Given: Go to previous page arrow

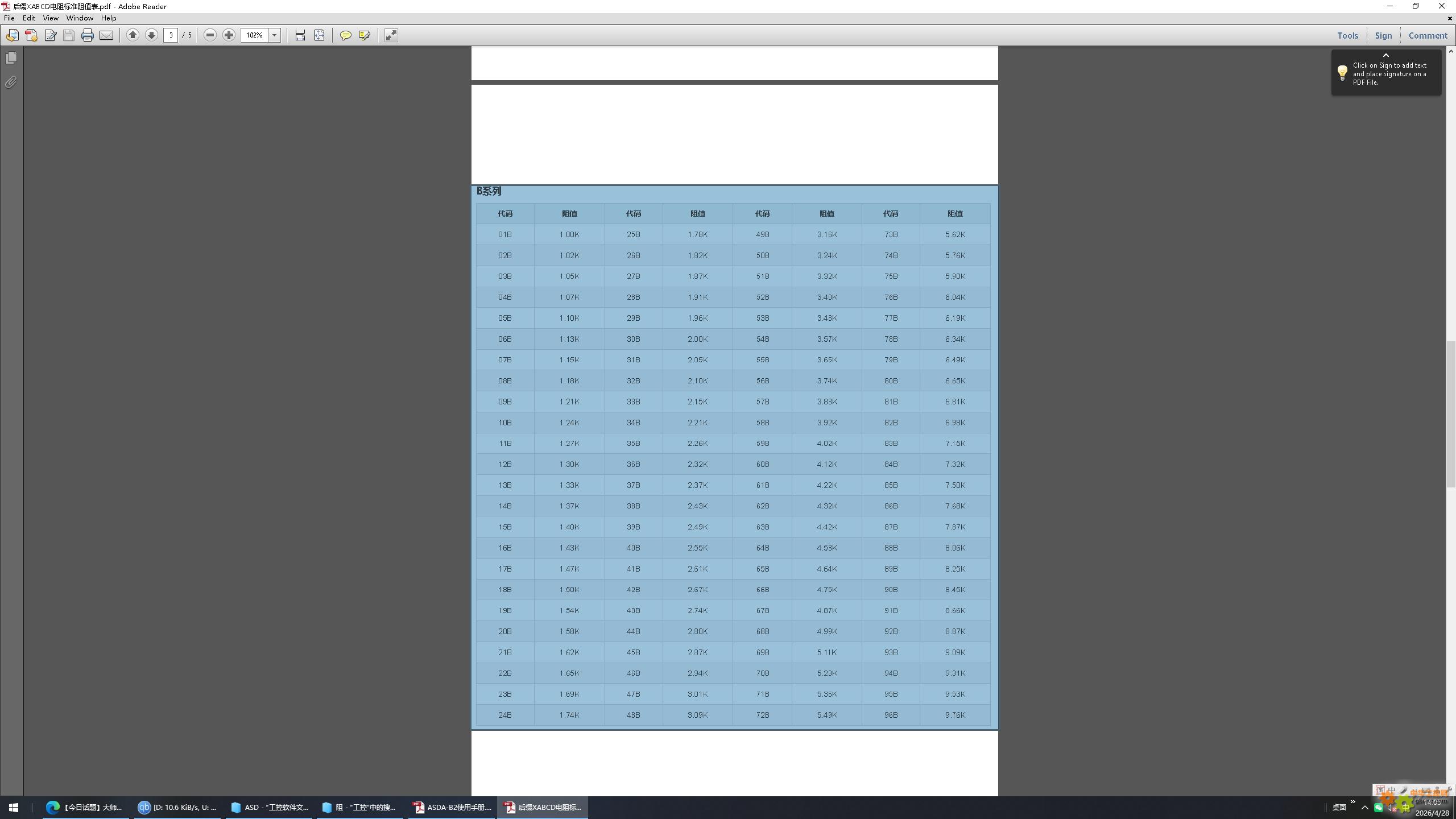Looking at the screenshot, I should pyautogui.click(x=133, y=35).
